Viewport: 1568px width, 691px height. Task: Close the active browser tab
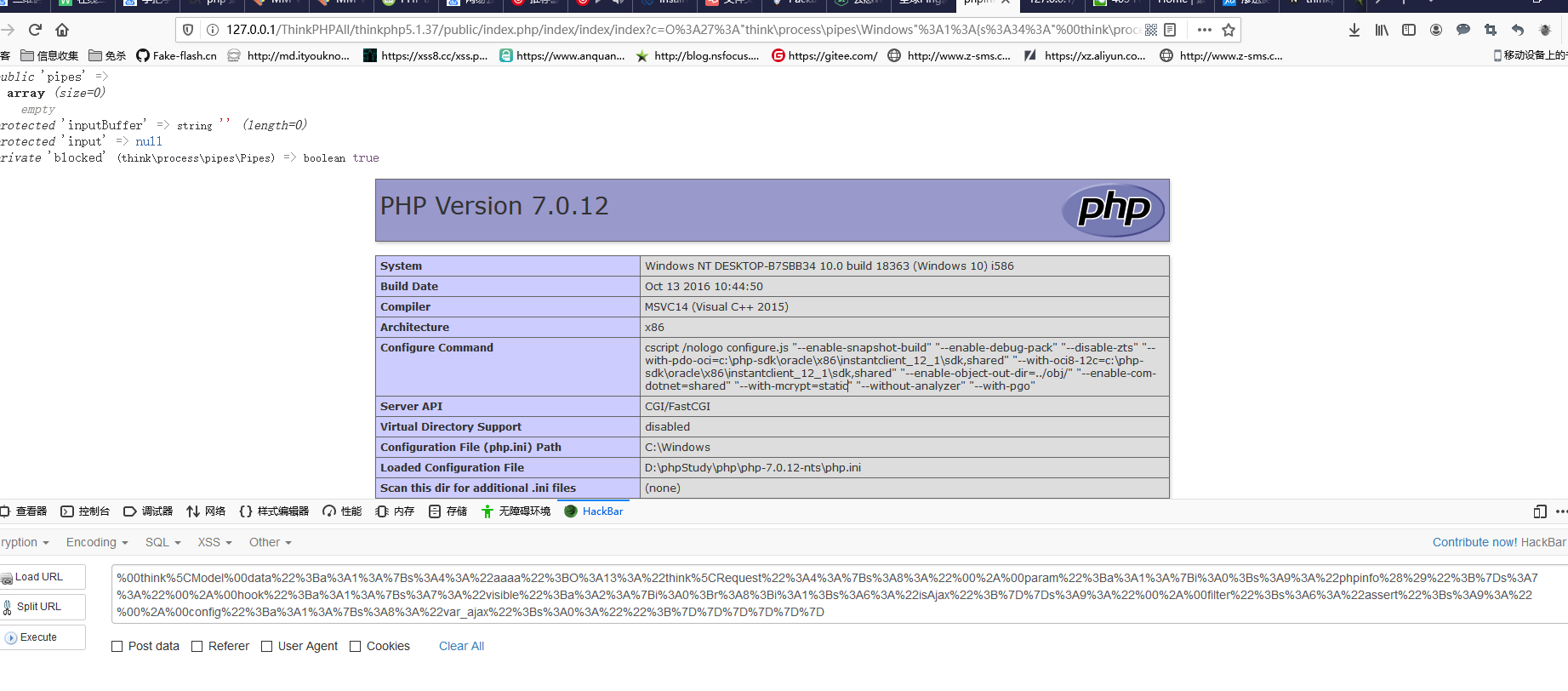pos(1006,3)
